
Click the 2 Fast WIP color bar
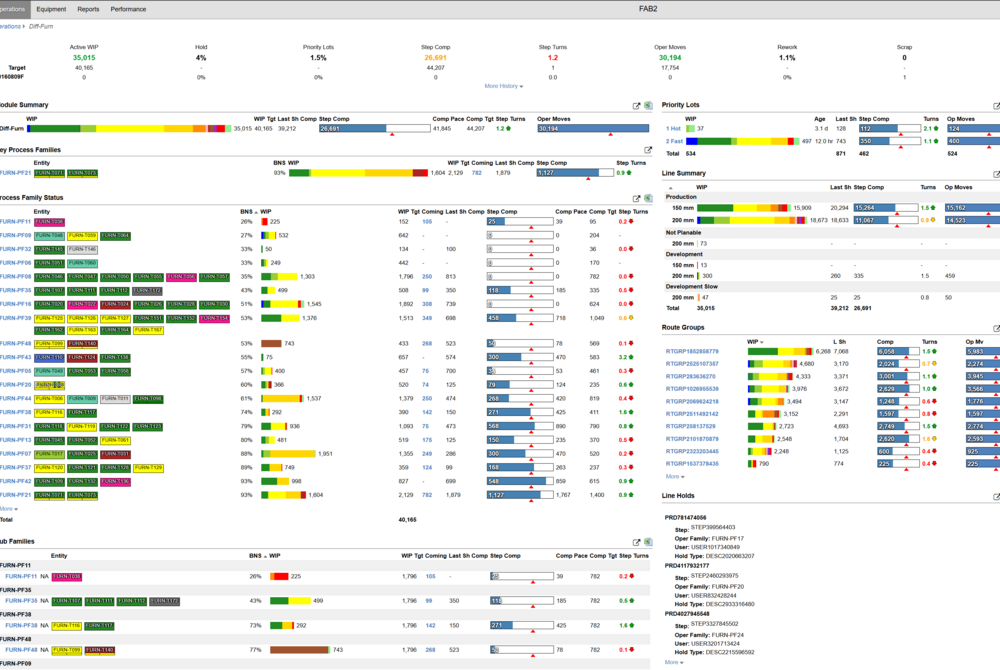tap(742, 142)
